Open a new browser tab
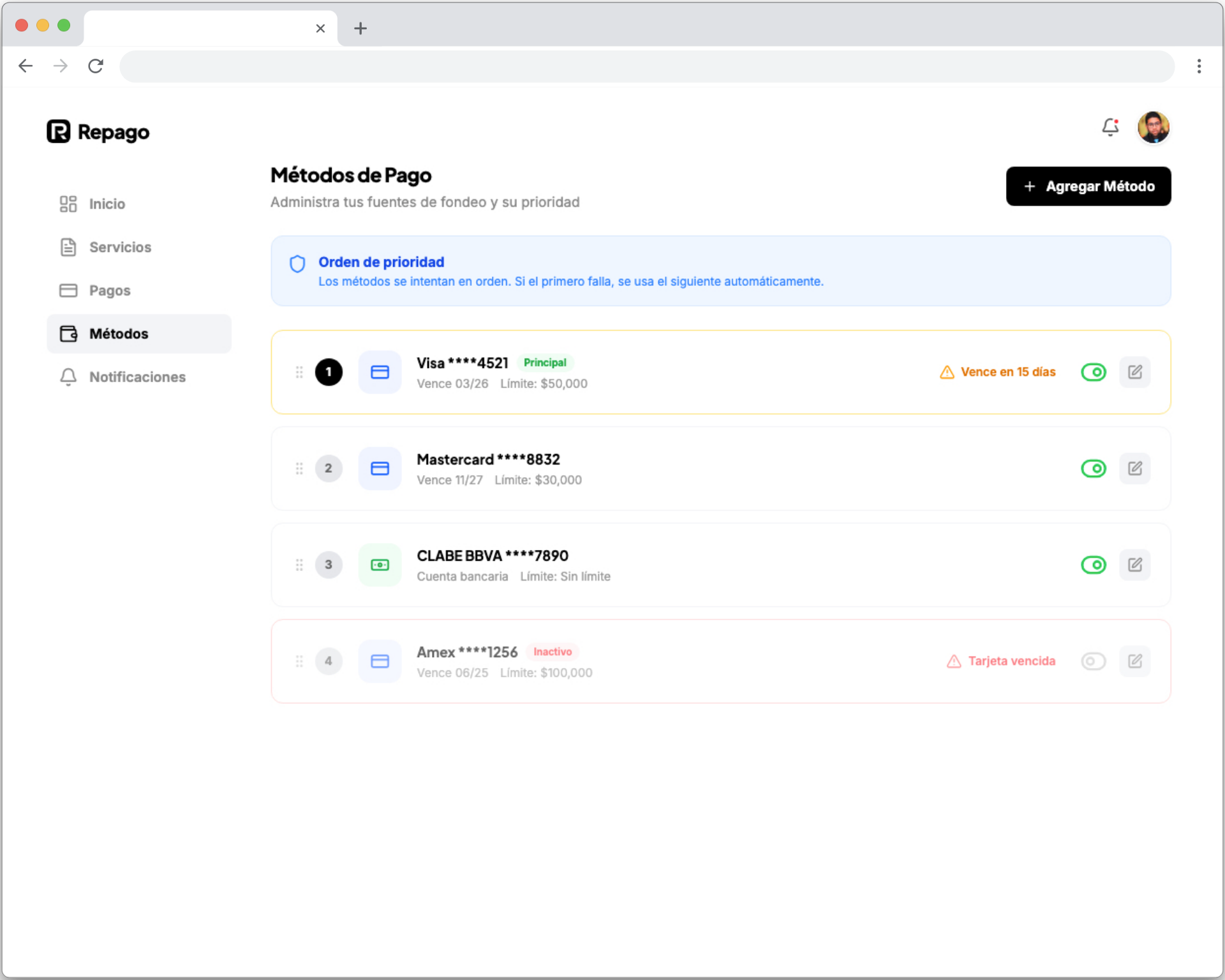 [360, 28]
